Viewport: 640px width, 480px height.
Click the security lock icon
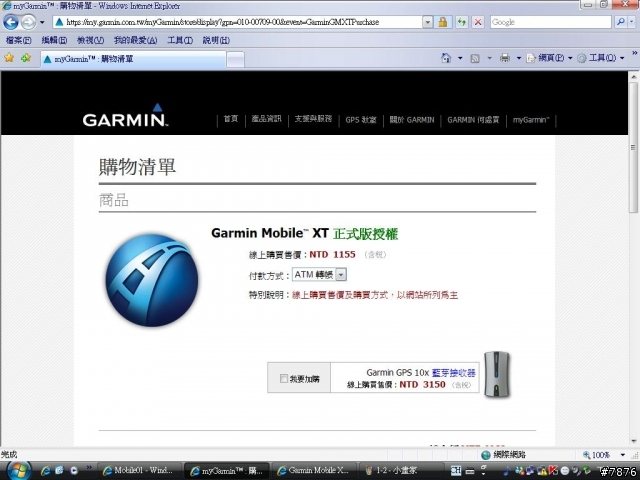[x=442, y=22]
